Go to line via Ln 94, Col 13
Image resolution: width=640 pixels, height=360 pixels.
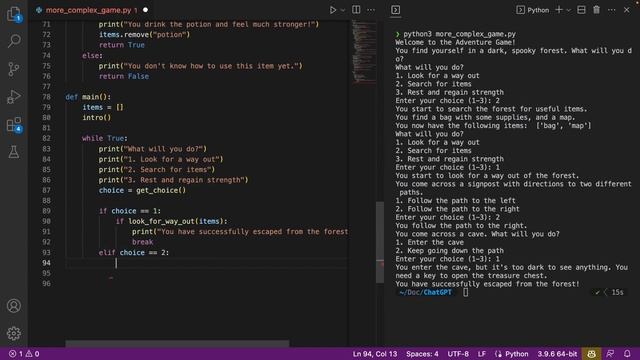375,354
